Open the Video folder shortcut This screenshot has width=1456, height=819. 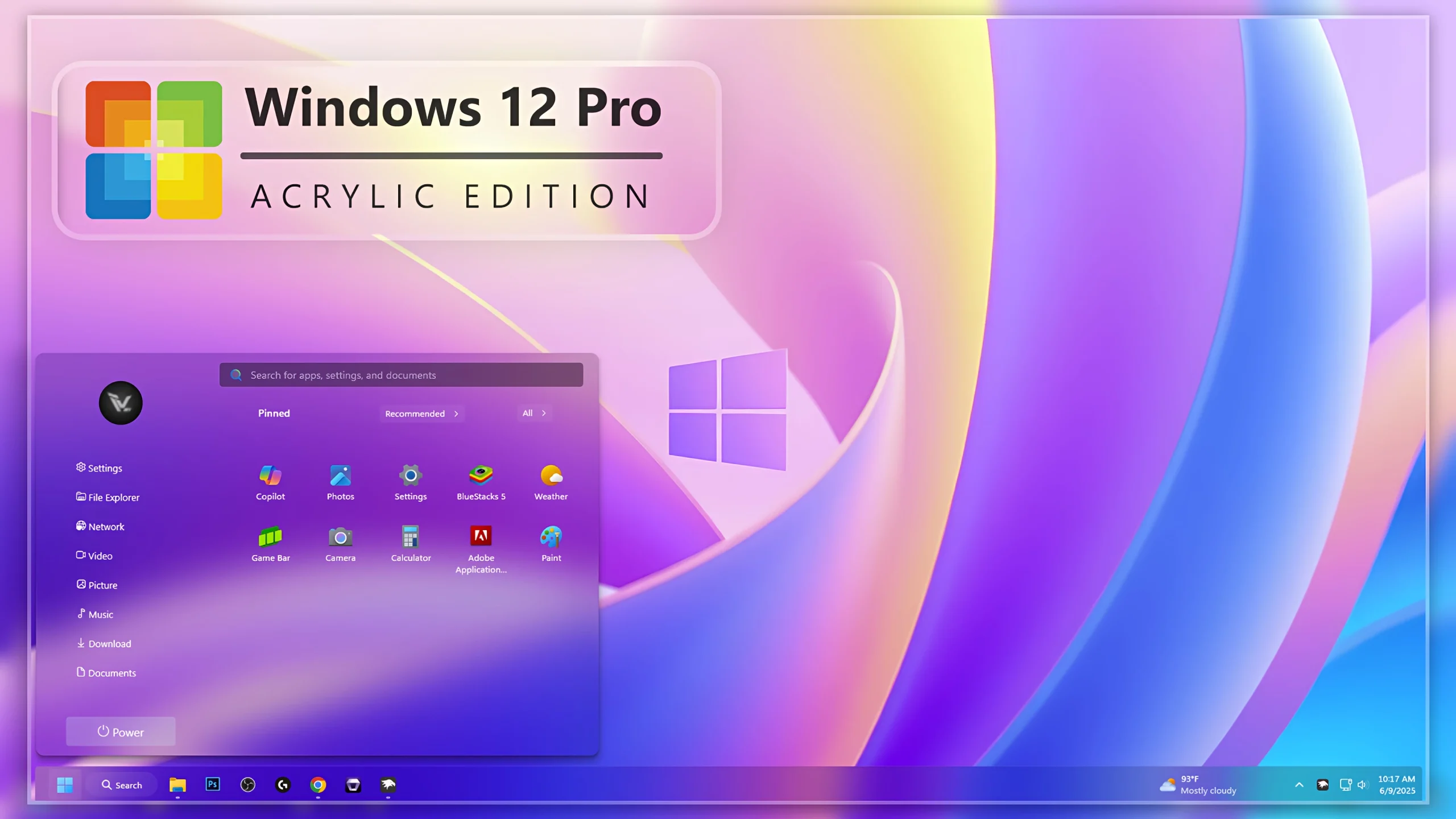[94, 556]
